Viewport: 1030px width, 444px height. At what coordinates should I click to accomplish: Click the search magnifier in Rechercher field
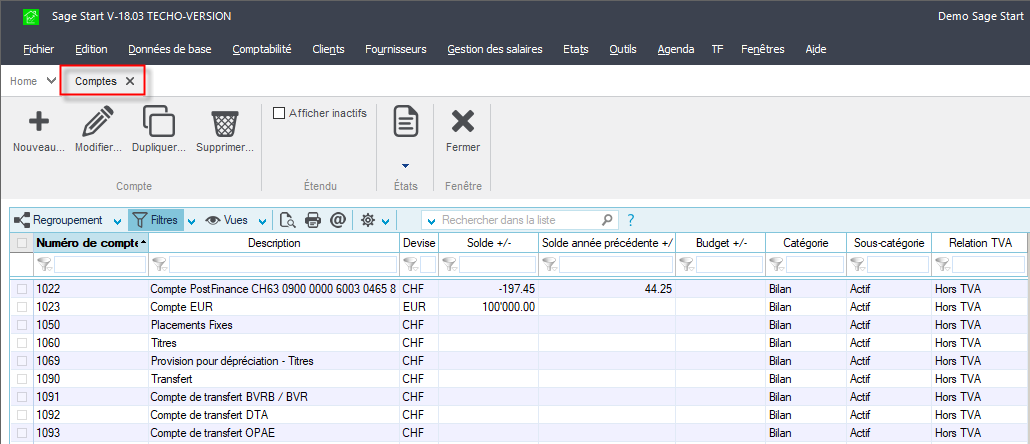(607, 219)
